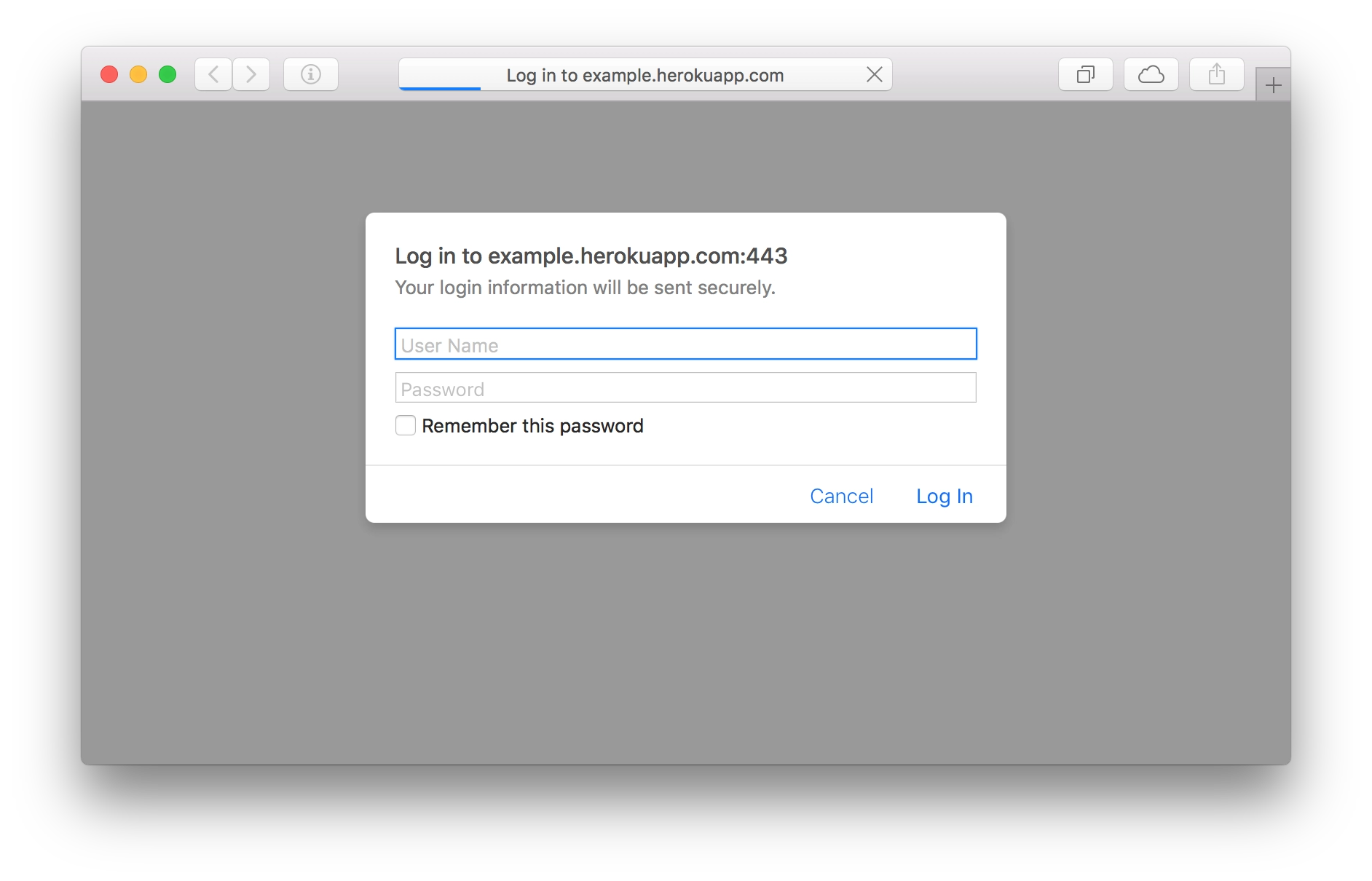The height and width of the screenshot is (881, 1372).
Task: Click the 'Remember this password' label text
Action: click(532, 426)
